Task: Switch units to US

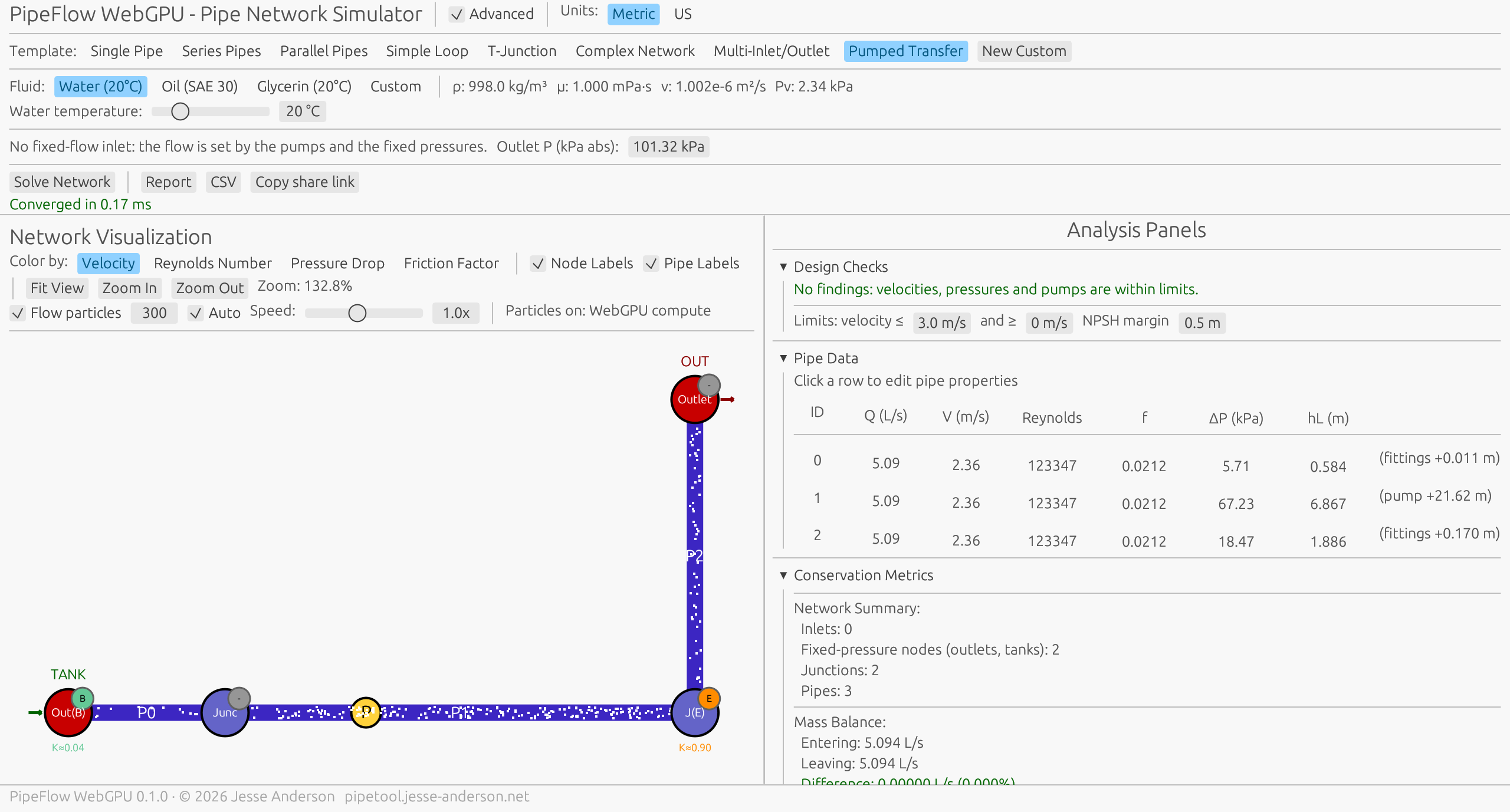Action: click(x=682, y=14)
